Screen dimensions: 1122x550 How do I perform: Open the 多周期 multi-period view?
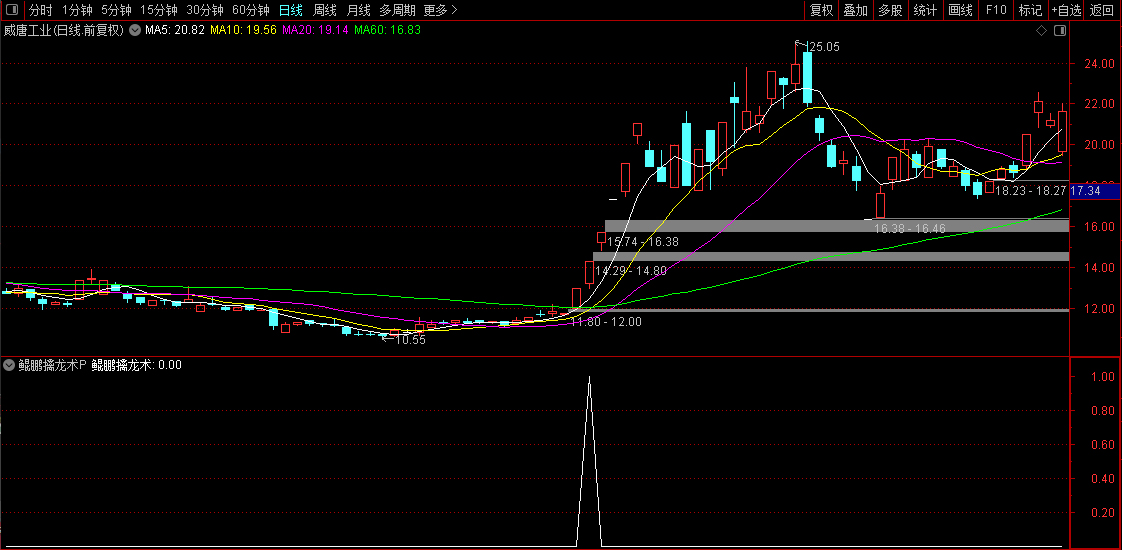tap(397, 10)
